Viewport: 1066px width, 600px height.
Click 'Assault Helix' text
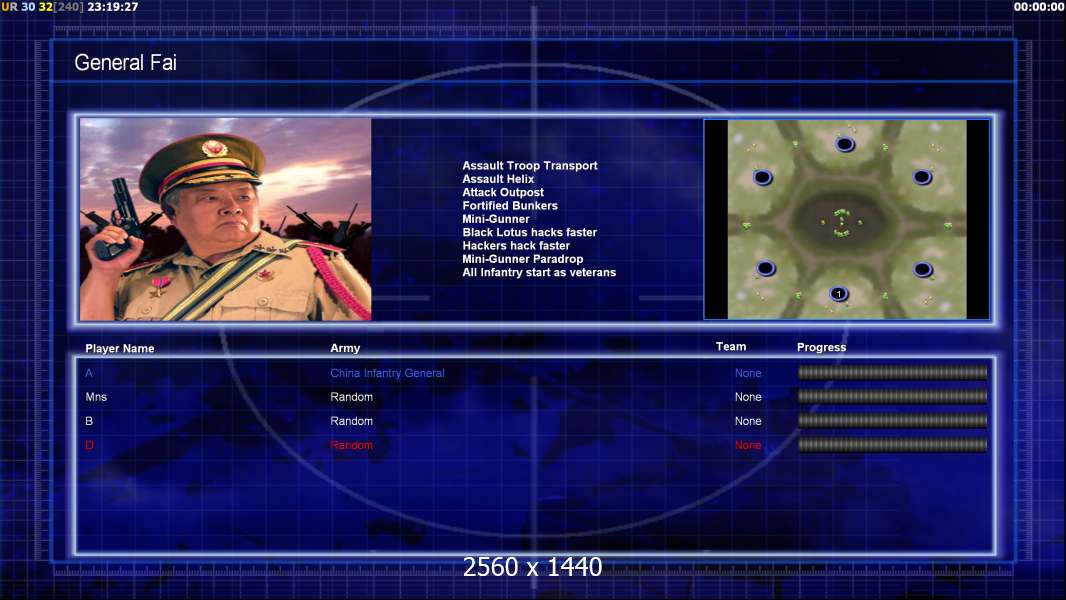(498, 179)
